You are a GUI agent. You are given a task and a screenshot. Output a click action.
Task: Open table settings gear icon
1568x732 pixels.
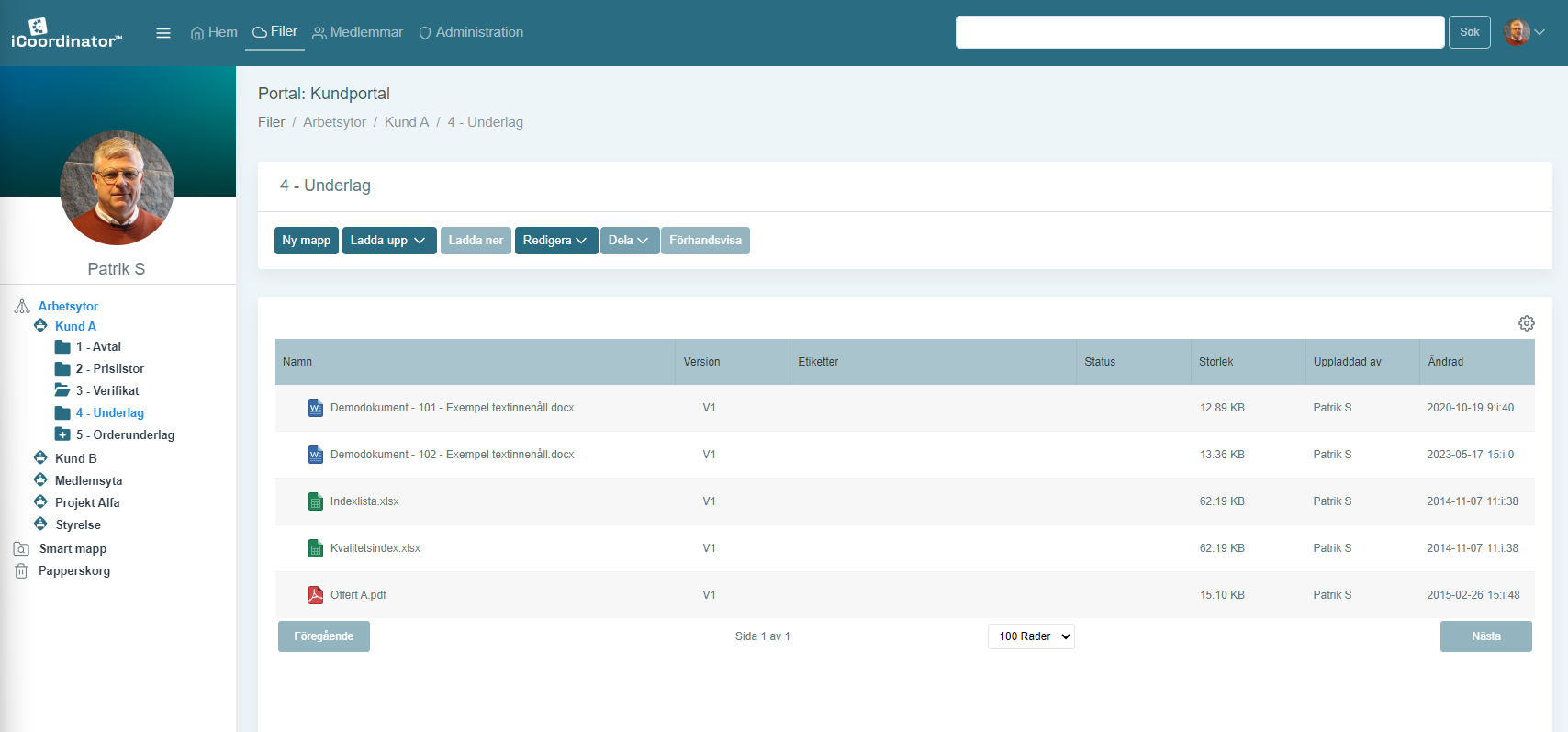1527,323
